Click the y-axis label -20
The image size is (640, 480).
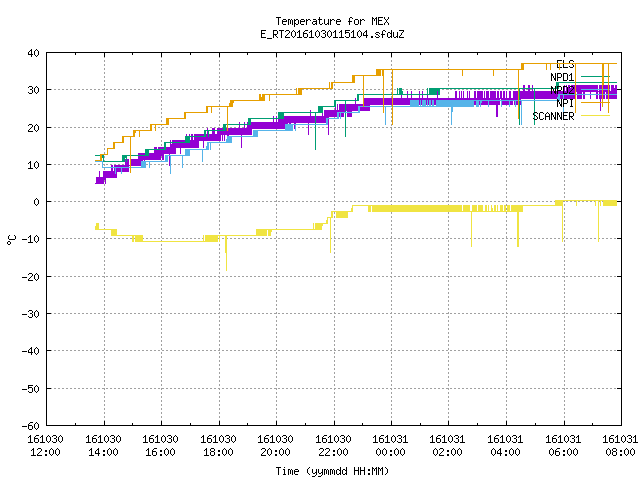(31, 277)
